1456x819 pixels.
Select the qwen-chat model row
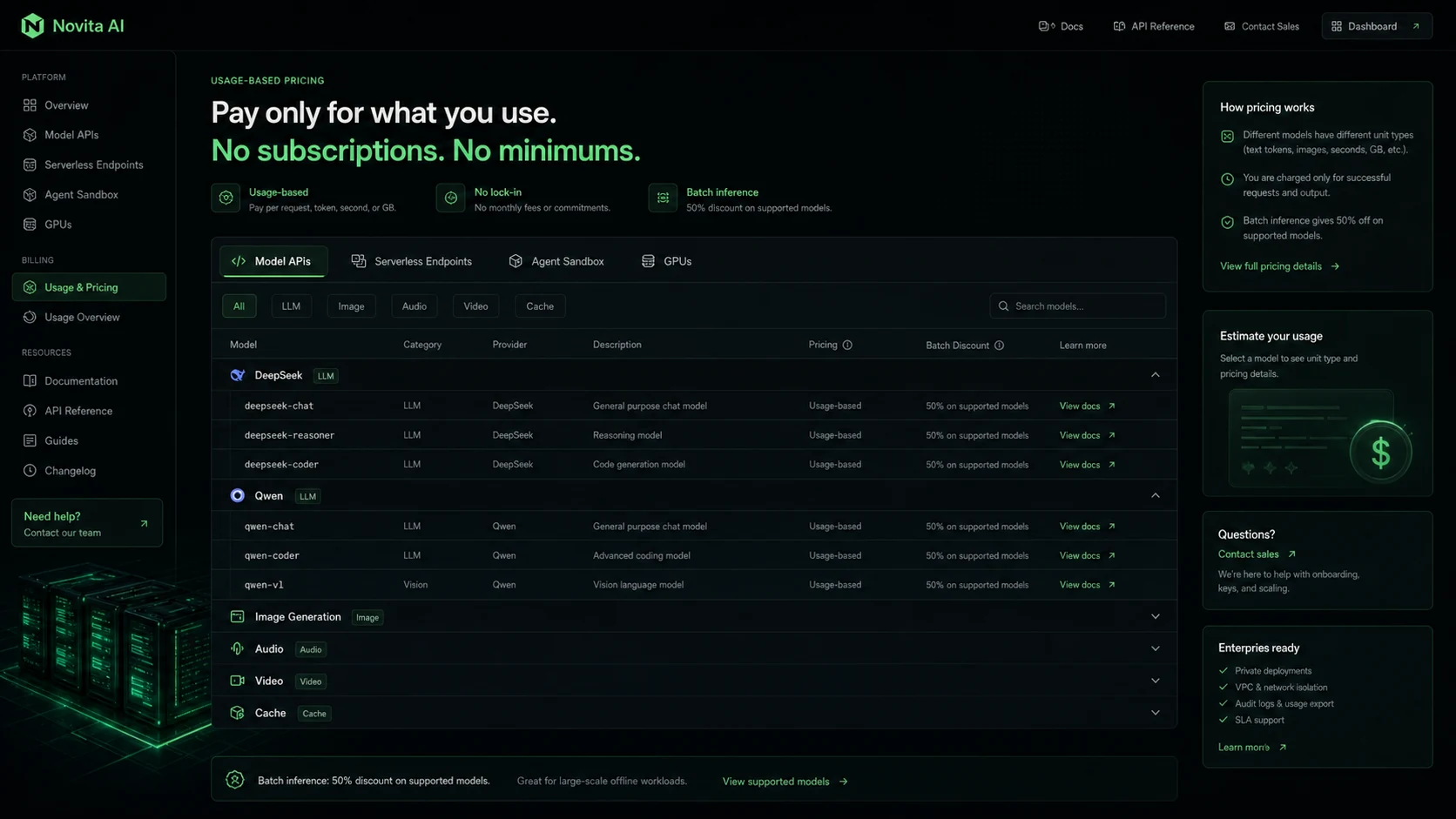[x=694, y=527]
